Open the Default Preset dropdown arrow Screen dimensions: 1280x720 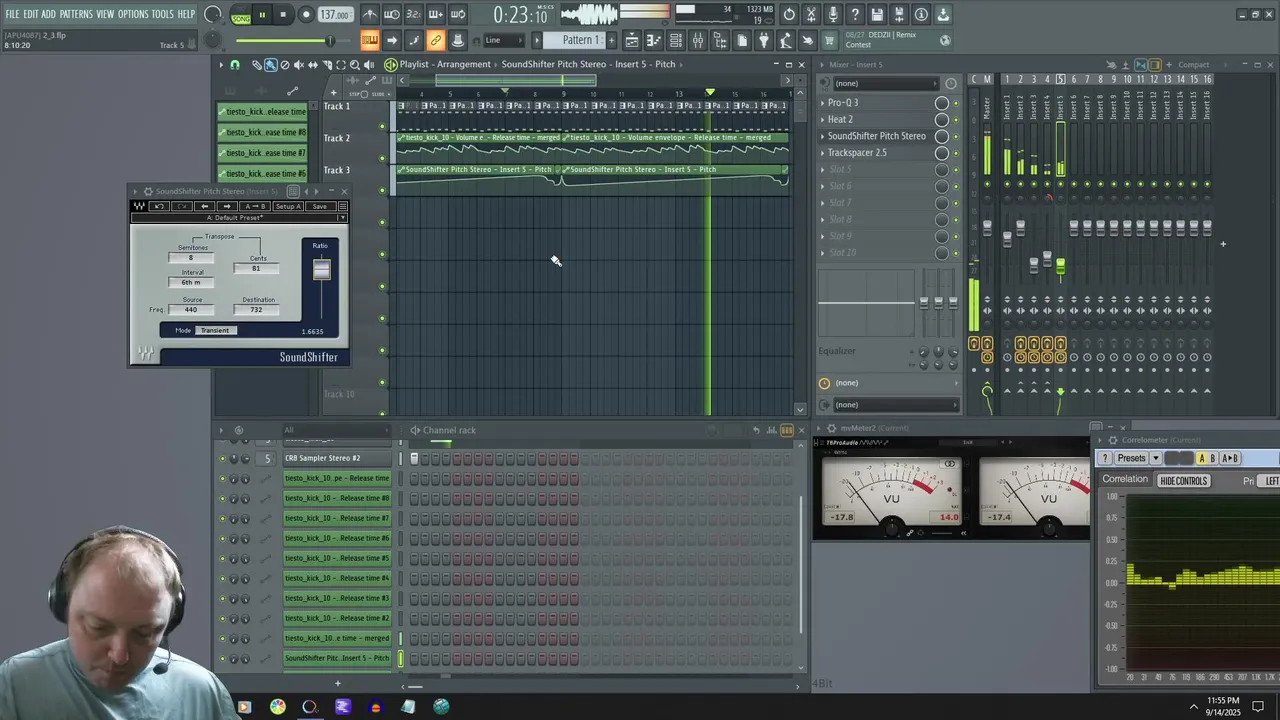pos(342,217)
